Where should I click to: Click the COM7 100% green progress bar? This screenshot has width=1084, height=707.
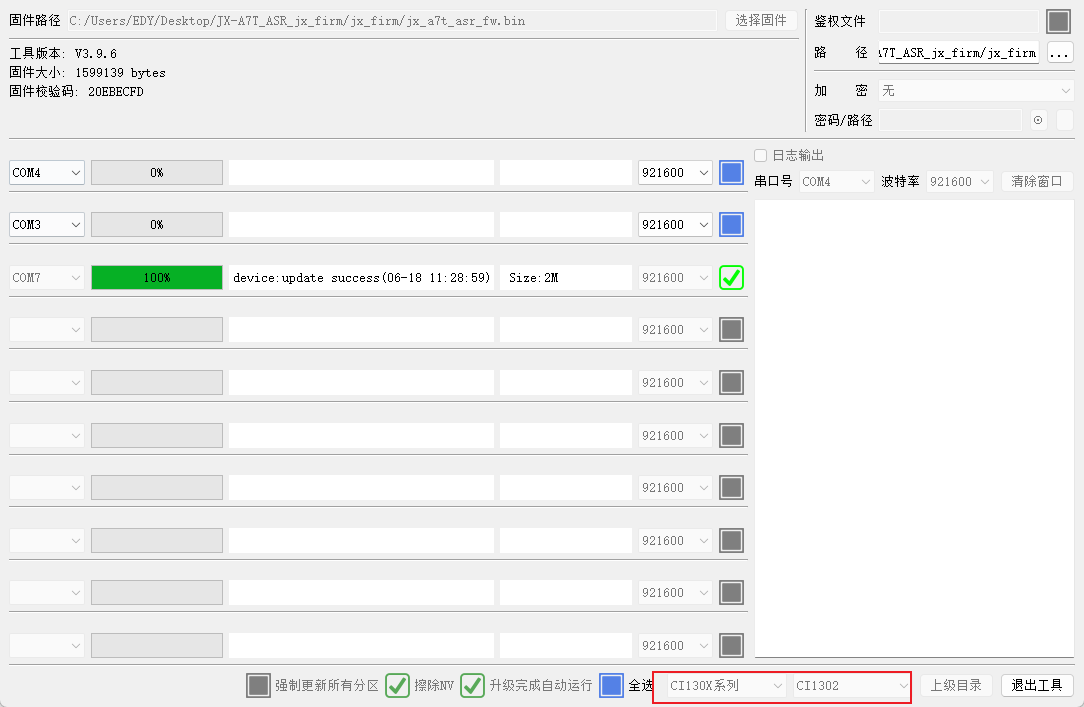157,278
